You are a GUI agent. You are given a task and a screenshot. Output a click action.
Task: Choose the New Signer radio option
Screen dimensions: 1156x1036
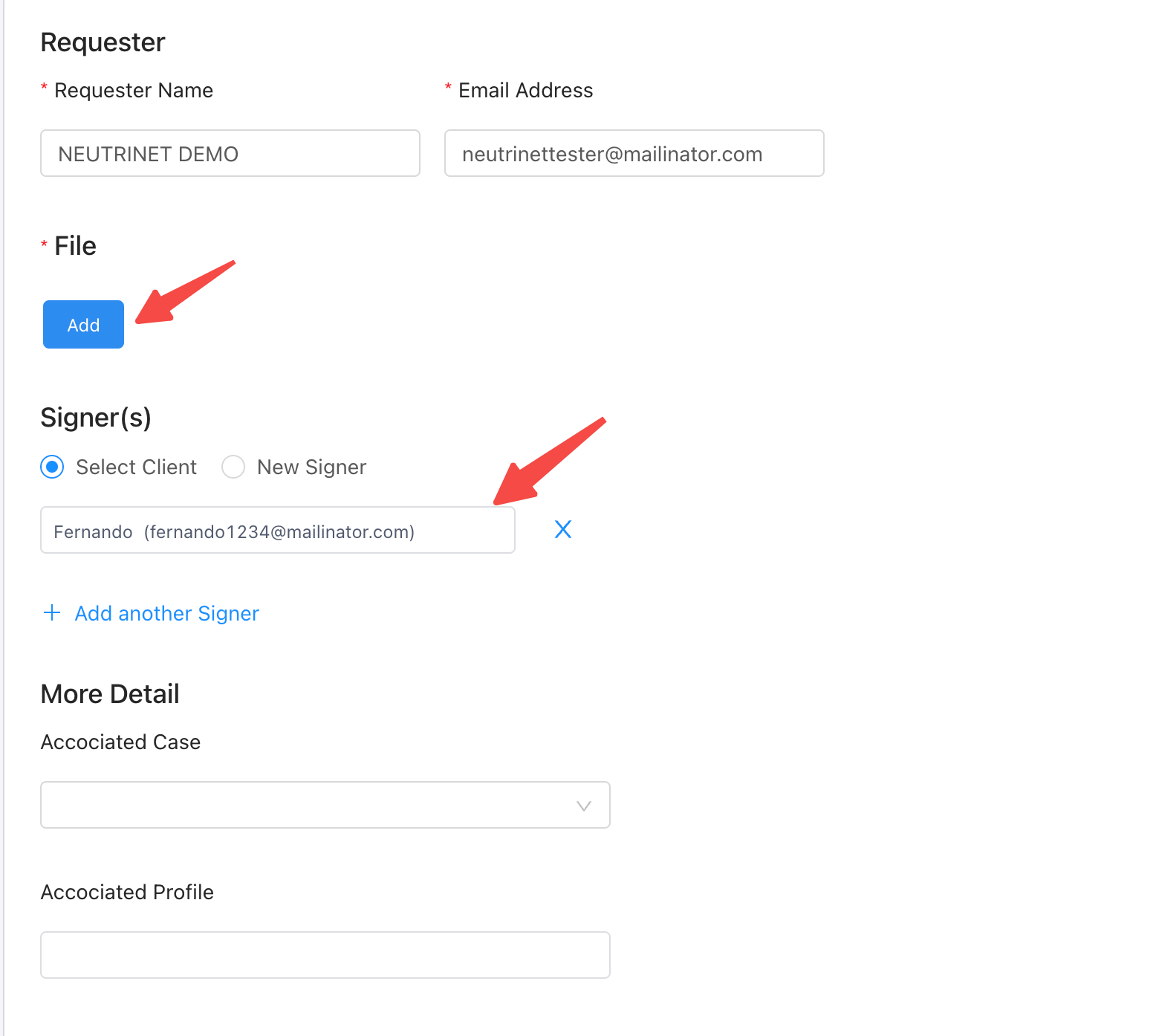(233, 467)
